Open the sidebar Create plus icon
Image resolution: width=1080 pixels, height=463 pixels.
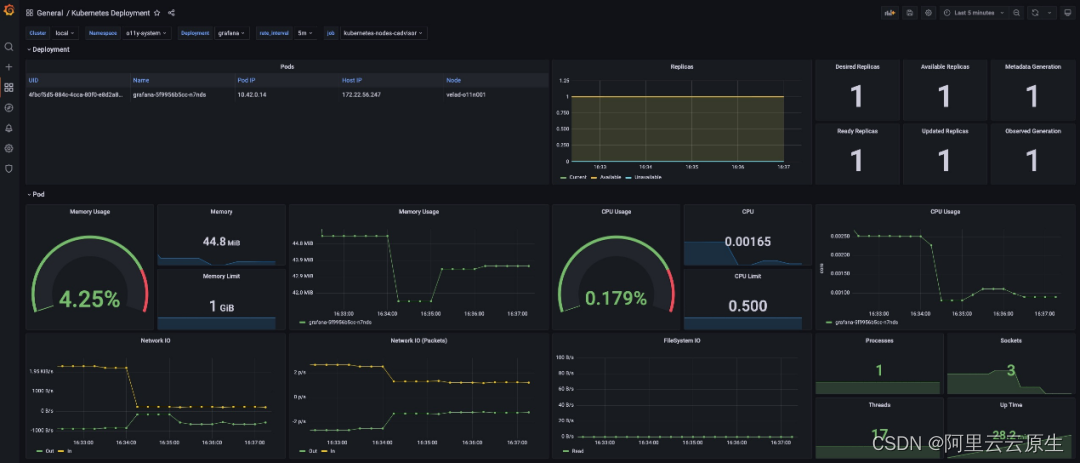[9, 67]
